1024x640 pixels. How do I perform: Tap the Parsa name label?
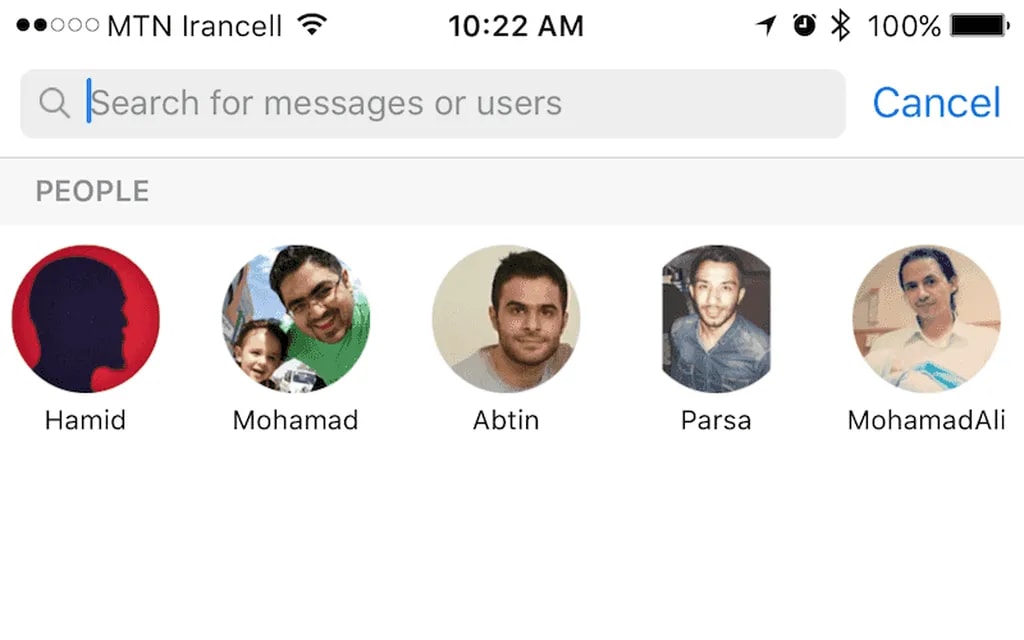[x=716, y=420]
